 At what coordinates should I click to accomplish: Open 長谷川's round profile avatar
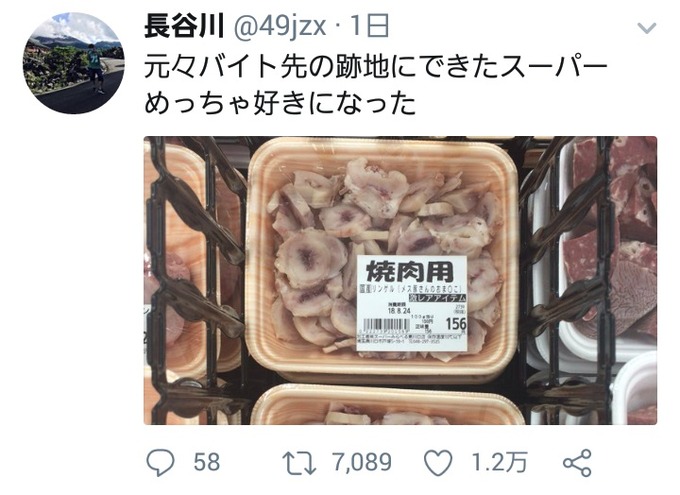74,63
